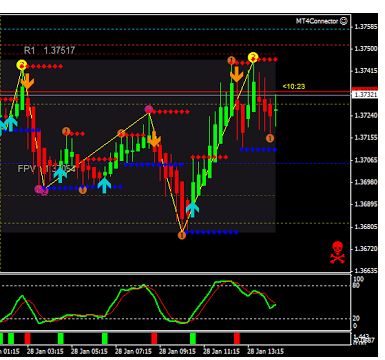Viewport: 385px width, 360px height.
Task: Click the latest green candle on the chart
Action: coord(276,110)
